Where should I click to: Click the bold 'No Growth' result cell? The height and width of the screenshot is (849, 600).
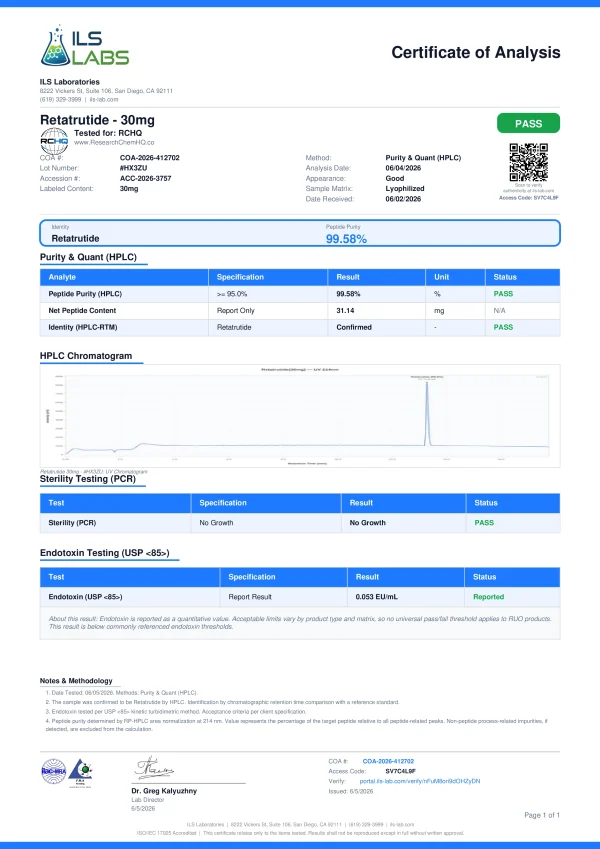pos(368,523)
